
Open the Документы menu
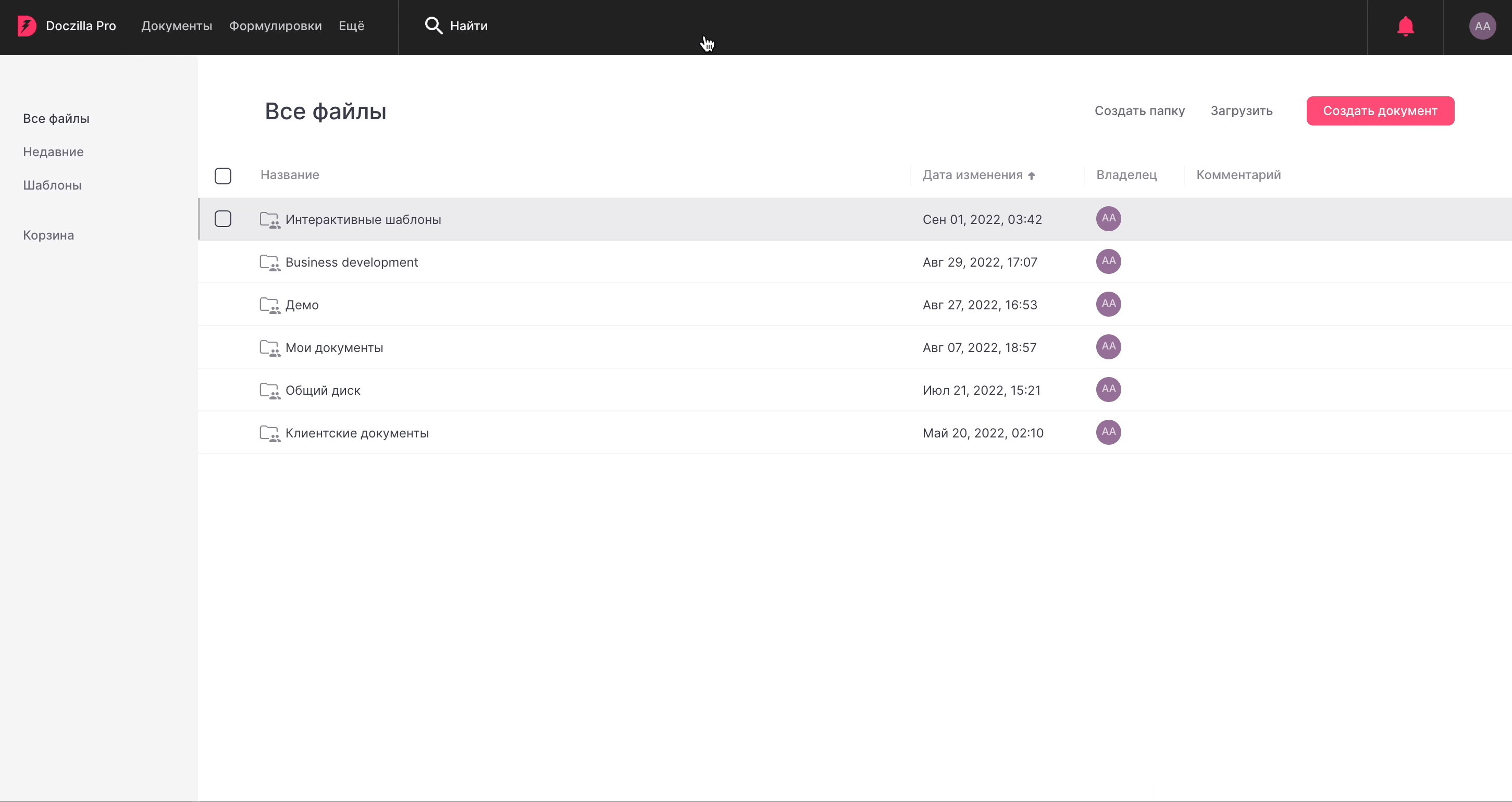(x=176, y=26)
